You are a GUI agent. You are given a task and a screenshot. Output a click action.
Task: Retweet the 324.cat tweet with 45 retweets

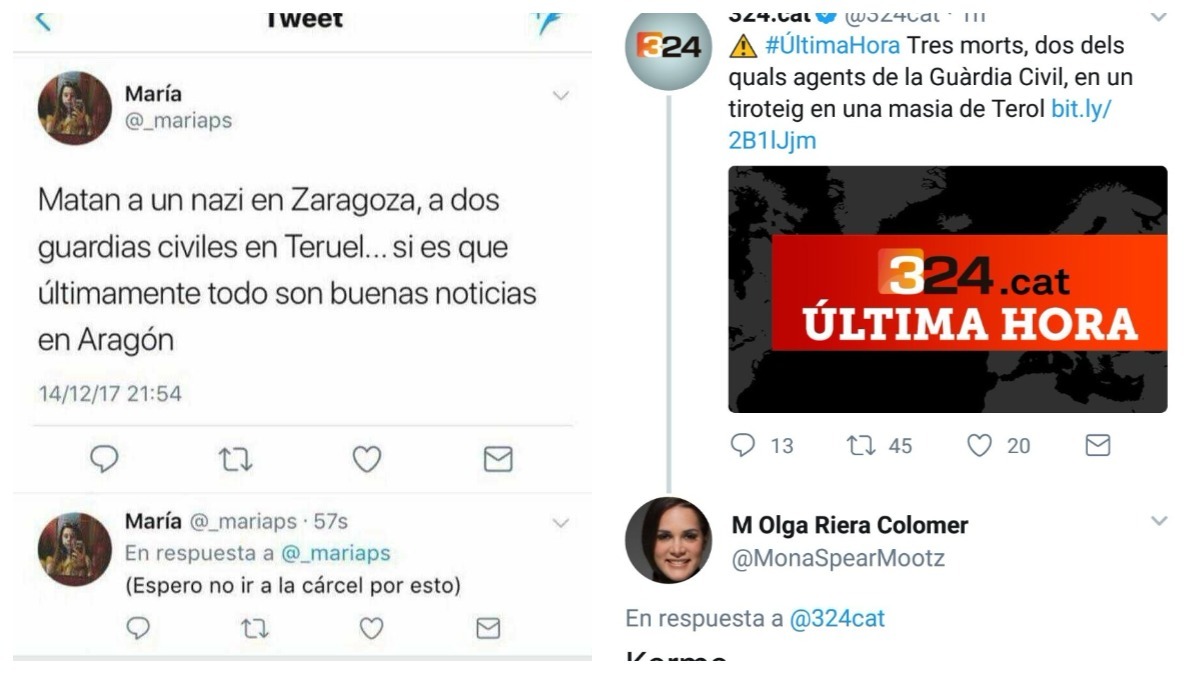tap(861, 445)
